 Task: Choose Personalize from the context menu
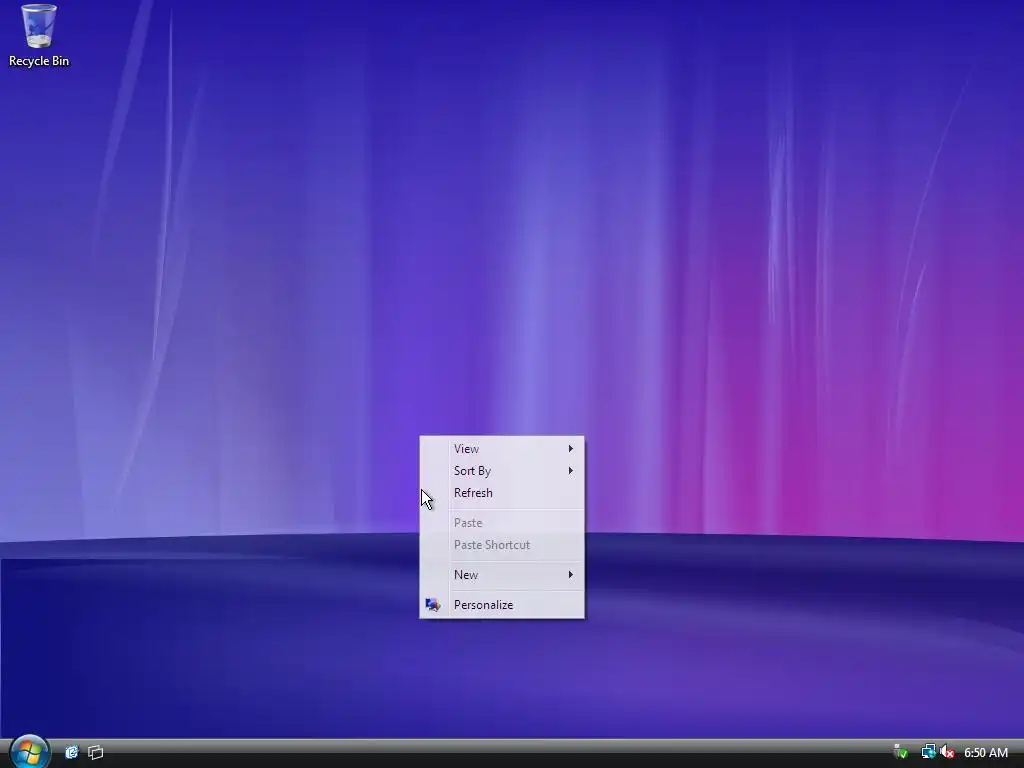point(502,605)
